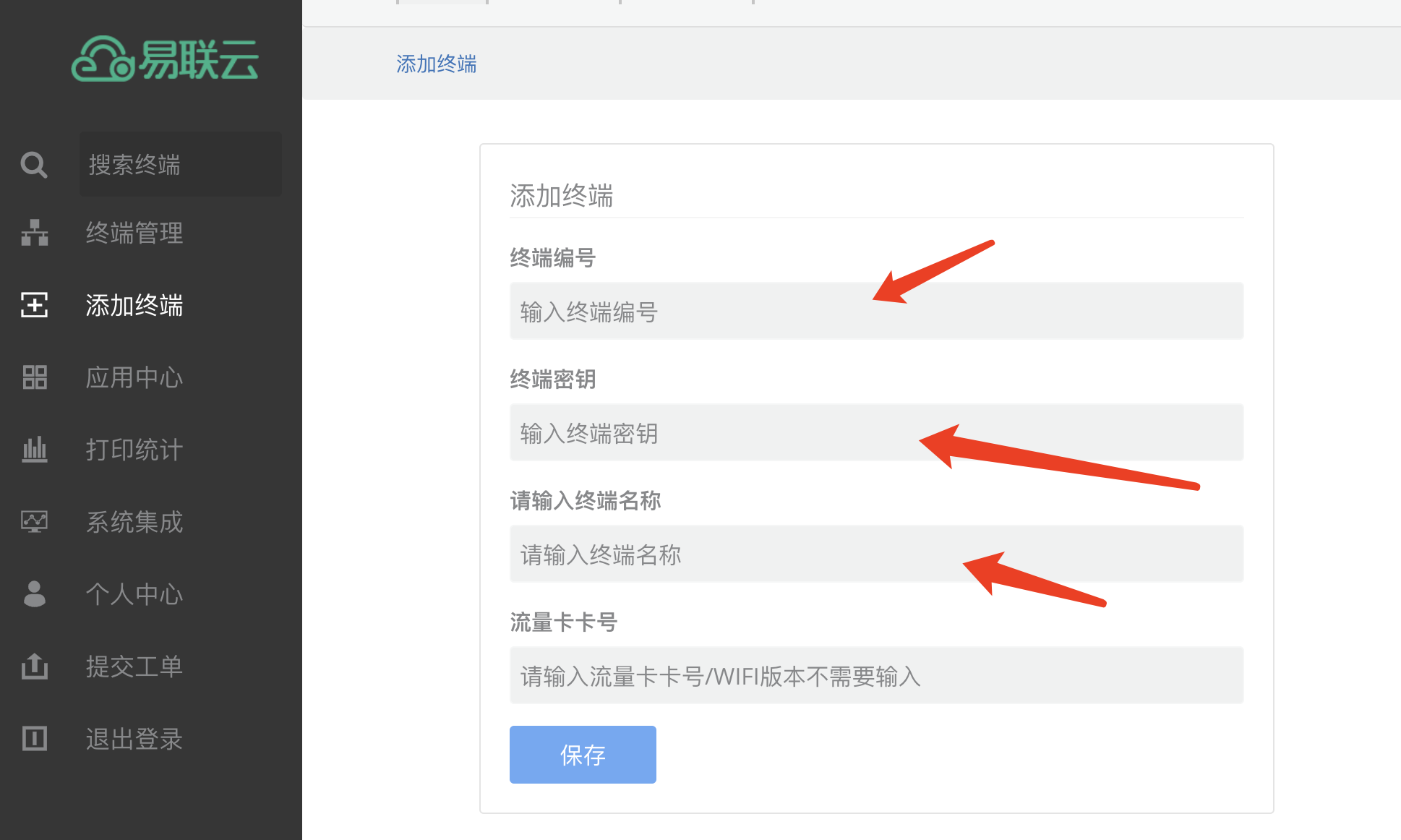Screen dimensions: 1401x840
Task: Open 提交工单 sidebar entry
Action: tap(134, 667)
